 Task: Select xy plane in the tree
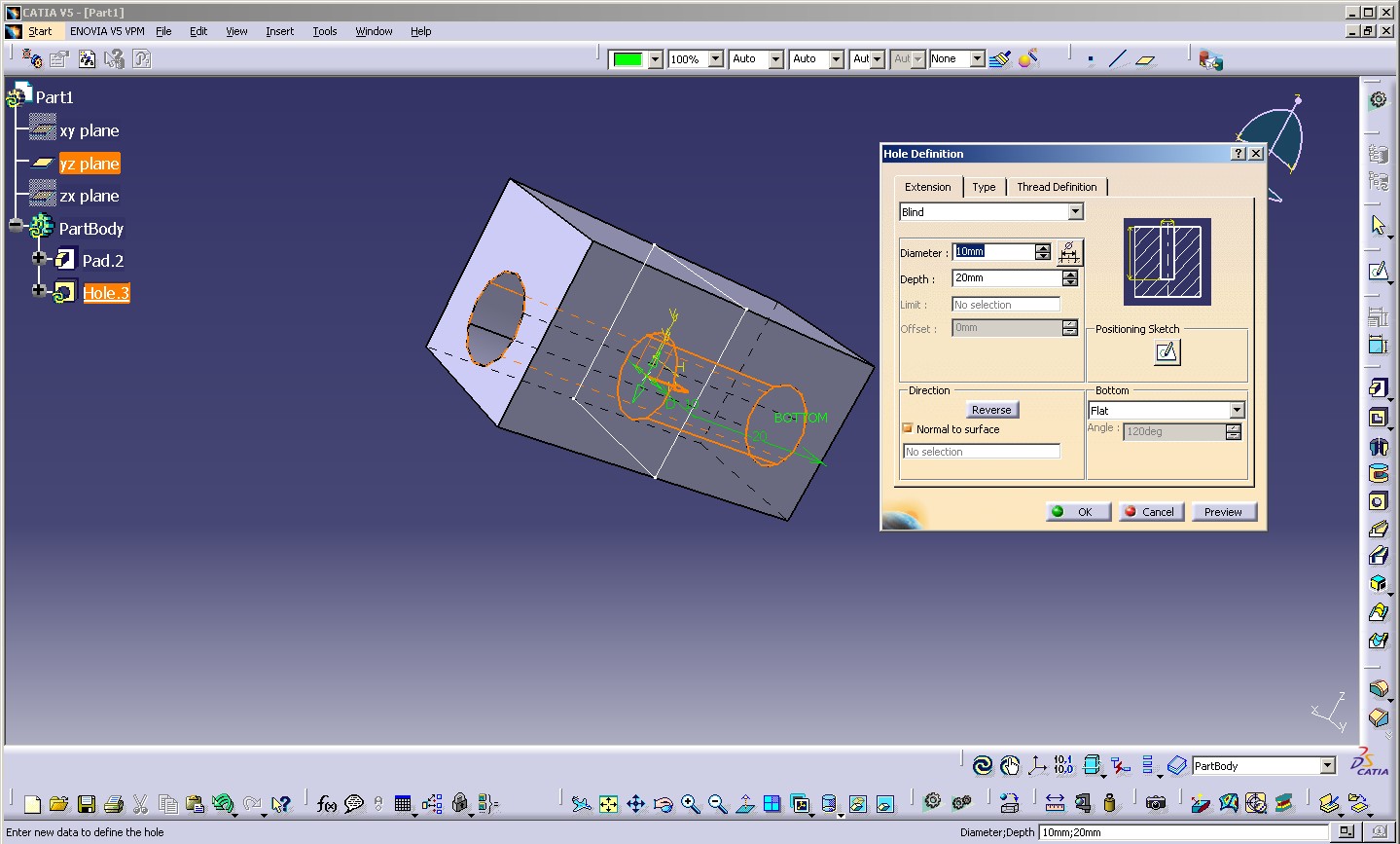point(90,130)
